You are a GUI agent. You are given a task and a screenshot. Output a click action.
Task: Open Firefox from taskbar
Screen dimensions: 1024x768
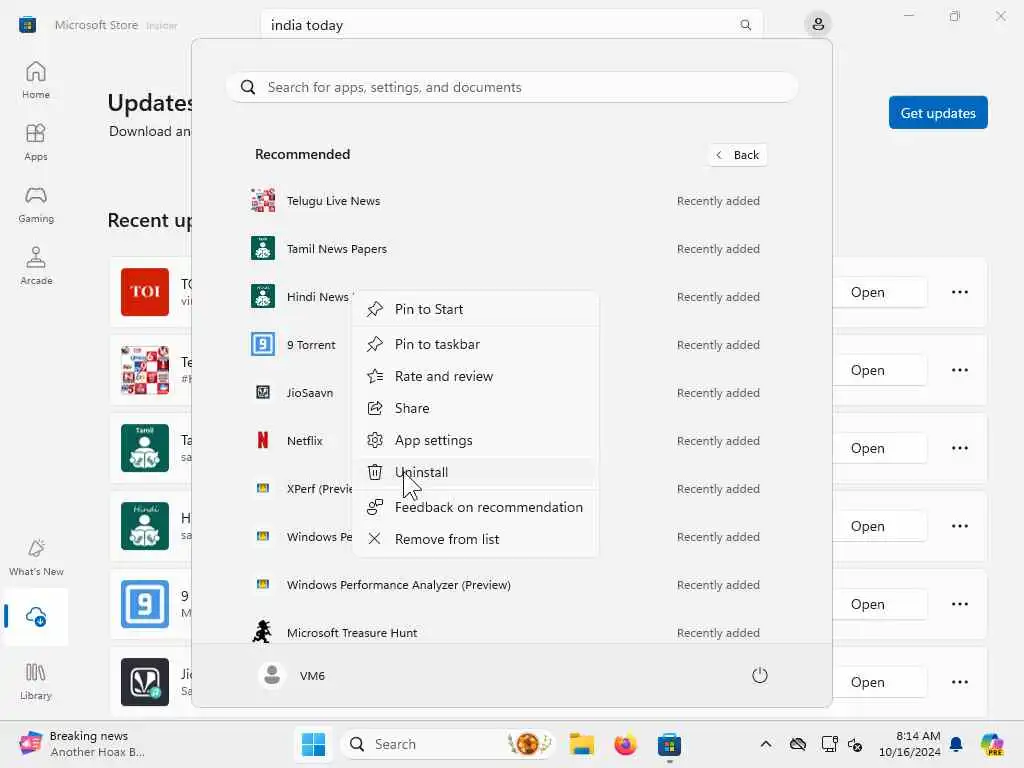point(625,744)
